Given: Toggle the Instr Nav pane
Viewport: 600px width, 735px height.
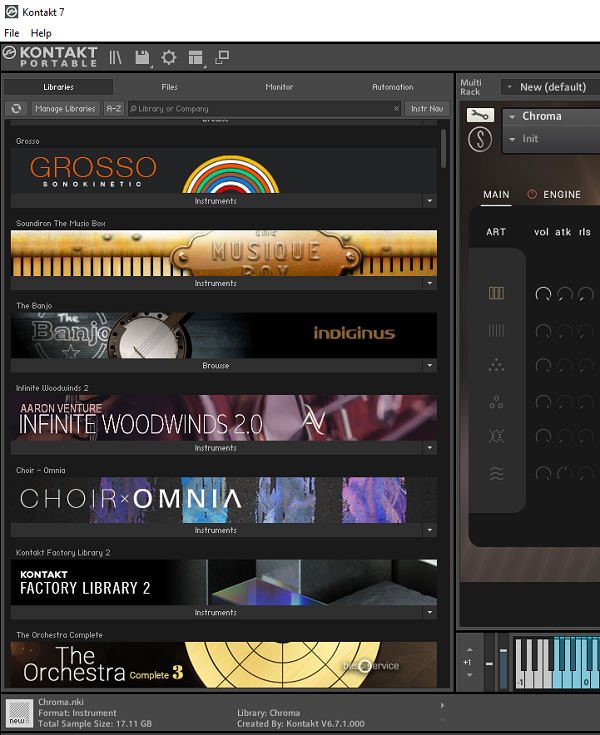Looking at the screenshot, I should tap(427, 108).
